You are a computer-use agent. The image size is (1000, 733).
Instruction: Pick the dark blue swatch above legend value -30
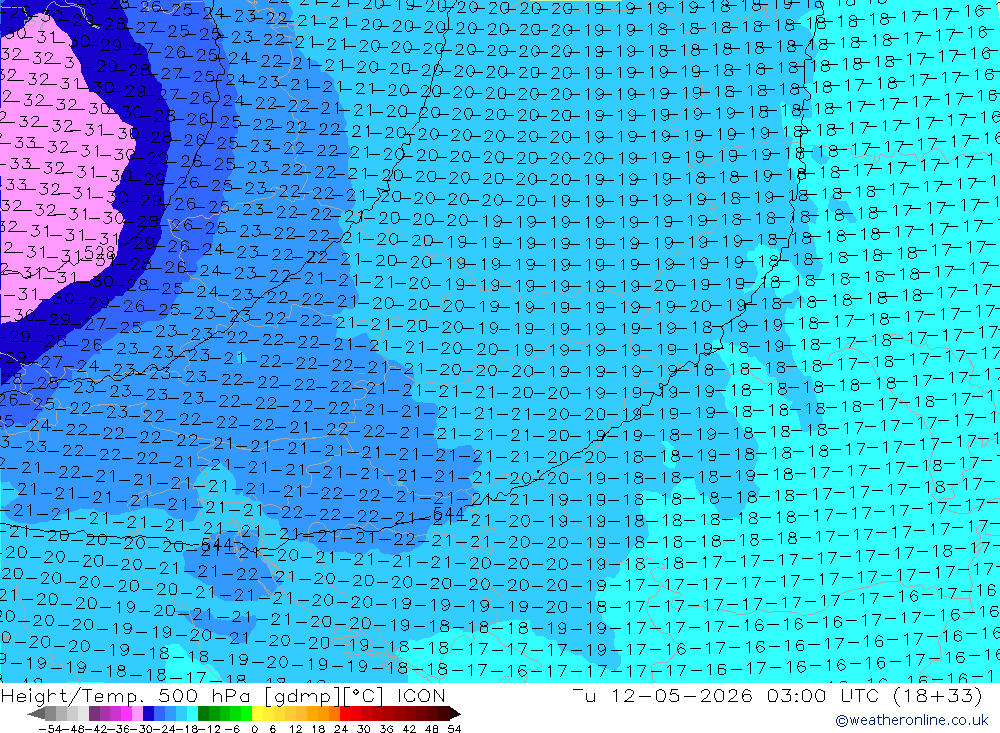coord(148,713)
